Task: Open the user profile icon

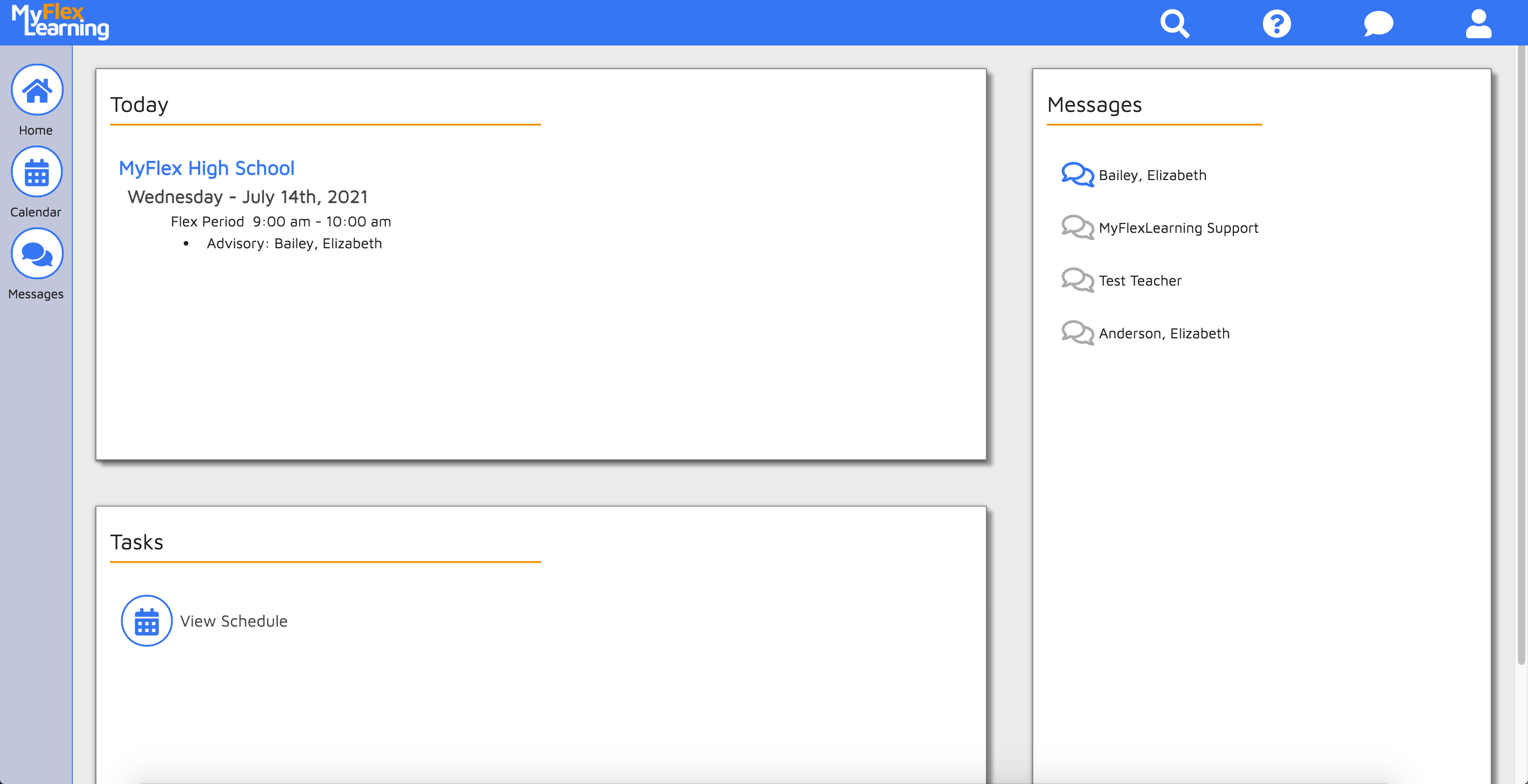Action: click(1478, 24)
